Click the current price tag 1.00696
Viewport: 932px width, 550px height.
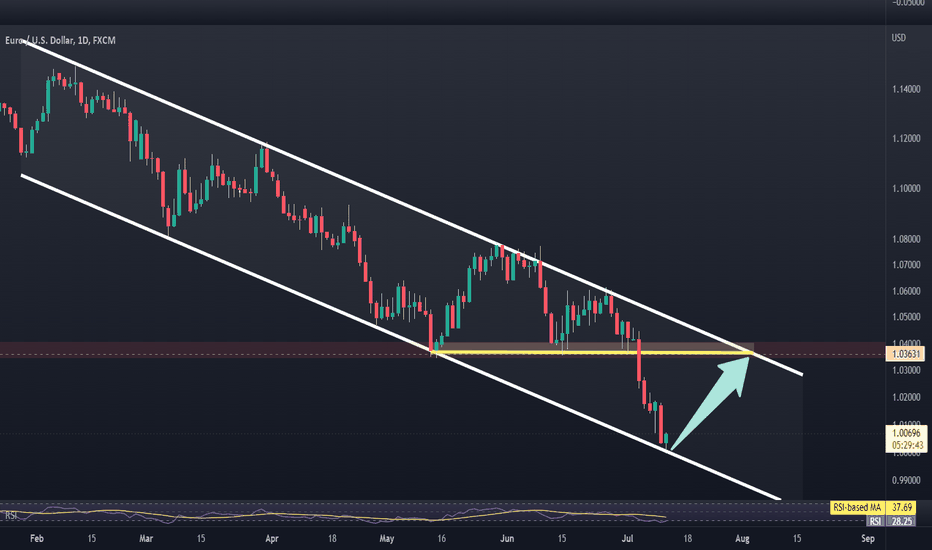coord(905,433)
